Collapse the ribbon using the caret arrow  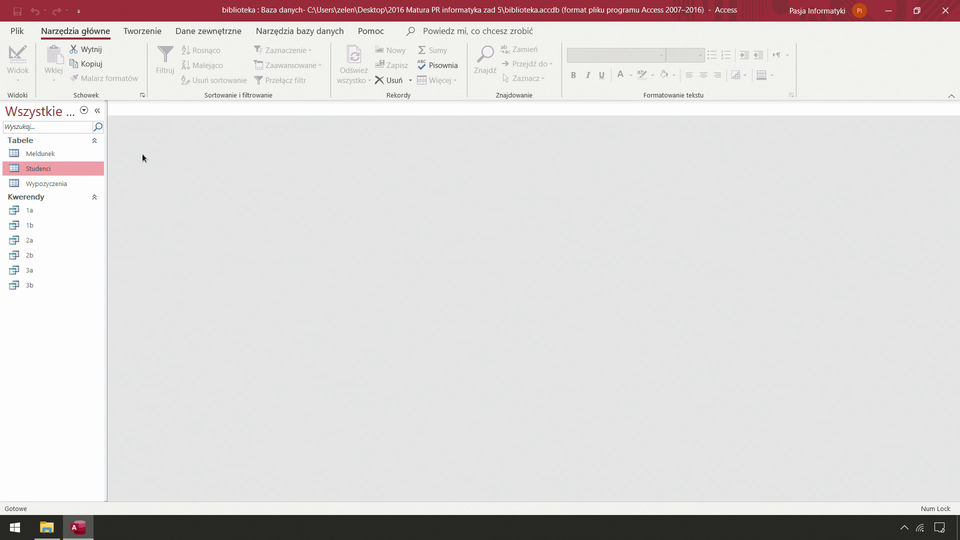[951, 96]
